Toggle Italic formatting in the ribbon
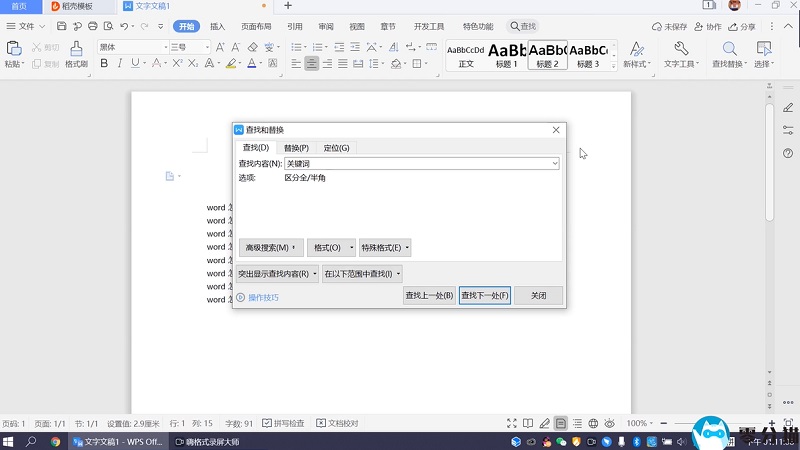The height and width of the screenshot is (450, 800). [120, 64]
